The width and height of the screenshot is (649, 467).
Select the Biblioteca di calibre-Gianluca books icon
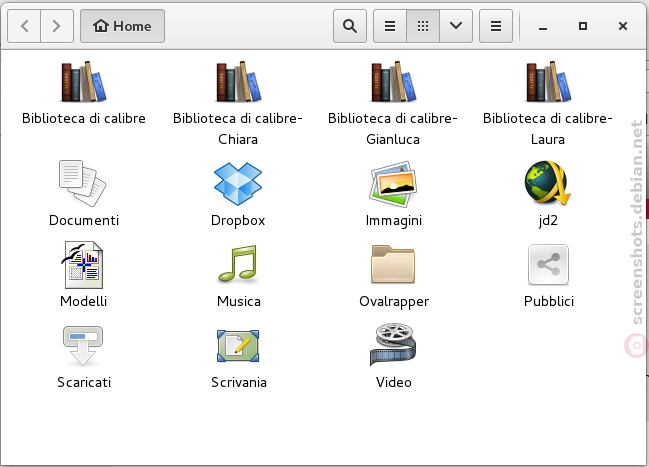393,82
